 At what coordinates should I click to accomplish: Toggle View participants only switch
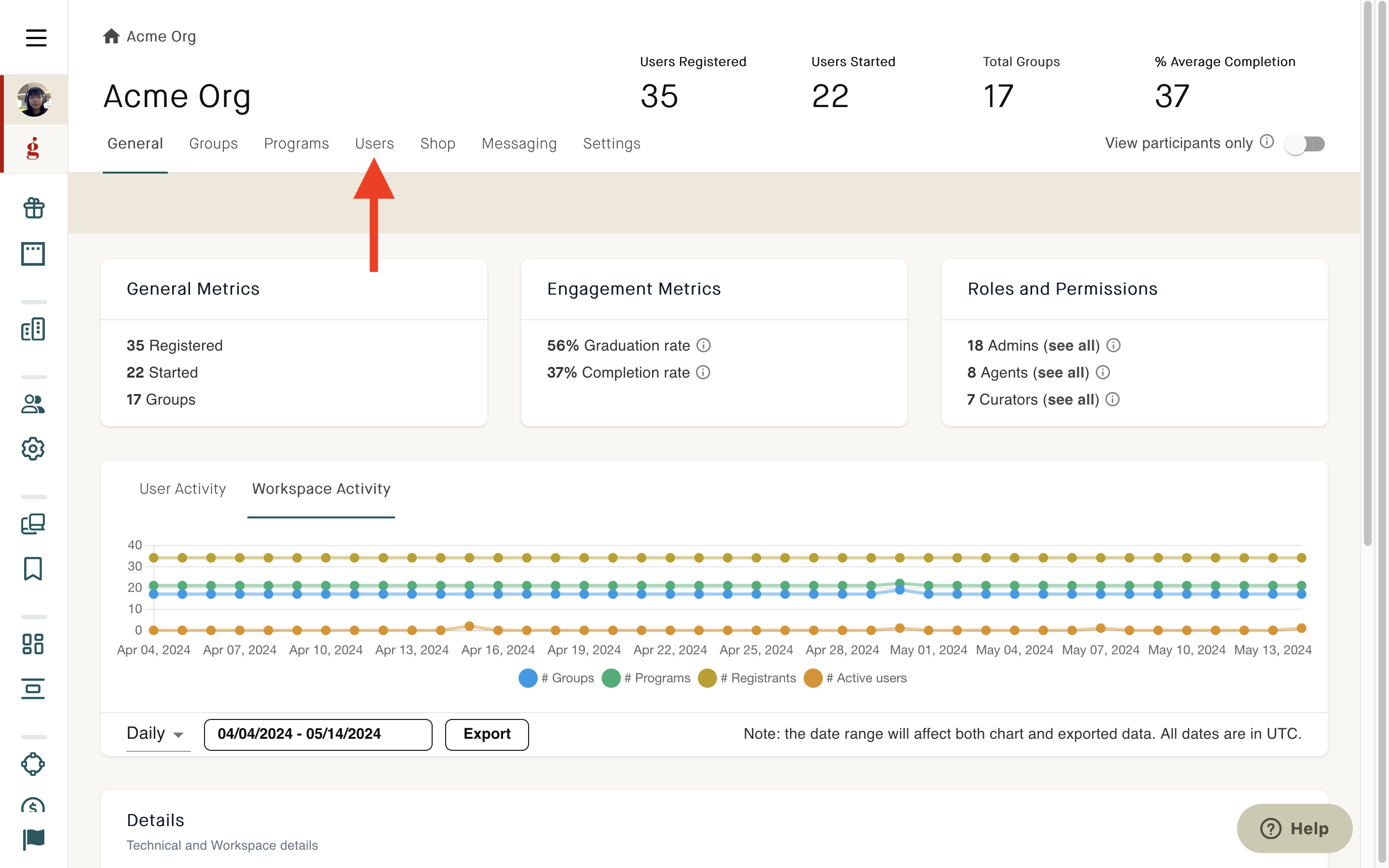coord(1305,144)
